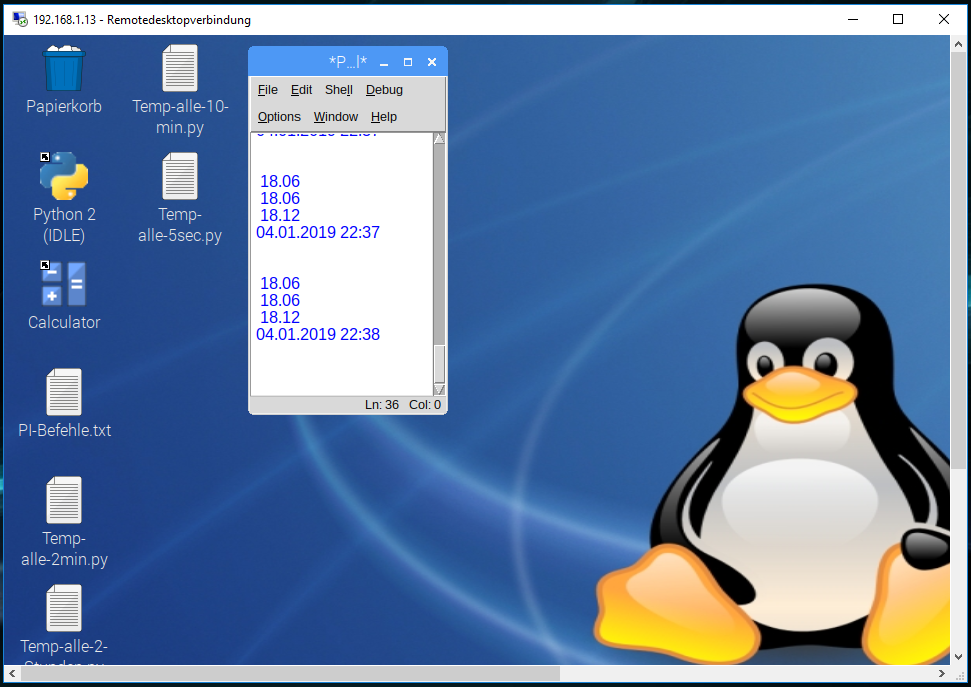Viewport: 971px width, 687px height.
Task: Open the Papierkorb trash icon
Action: [x=64, y=69]
